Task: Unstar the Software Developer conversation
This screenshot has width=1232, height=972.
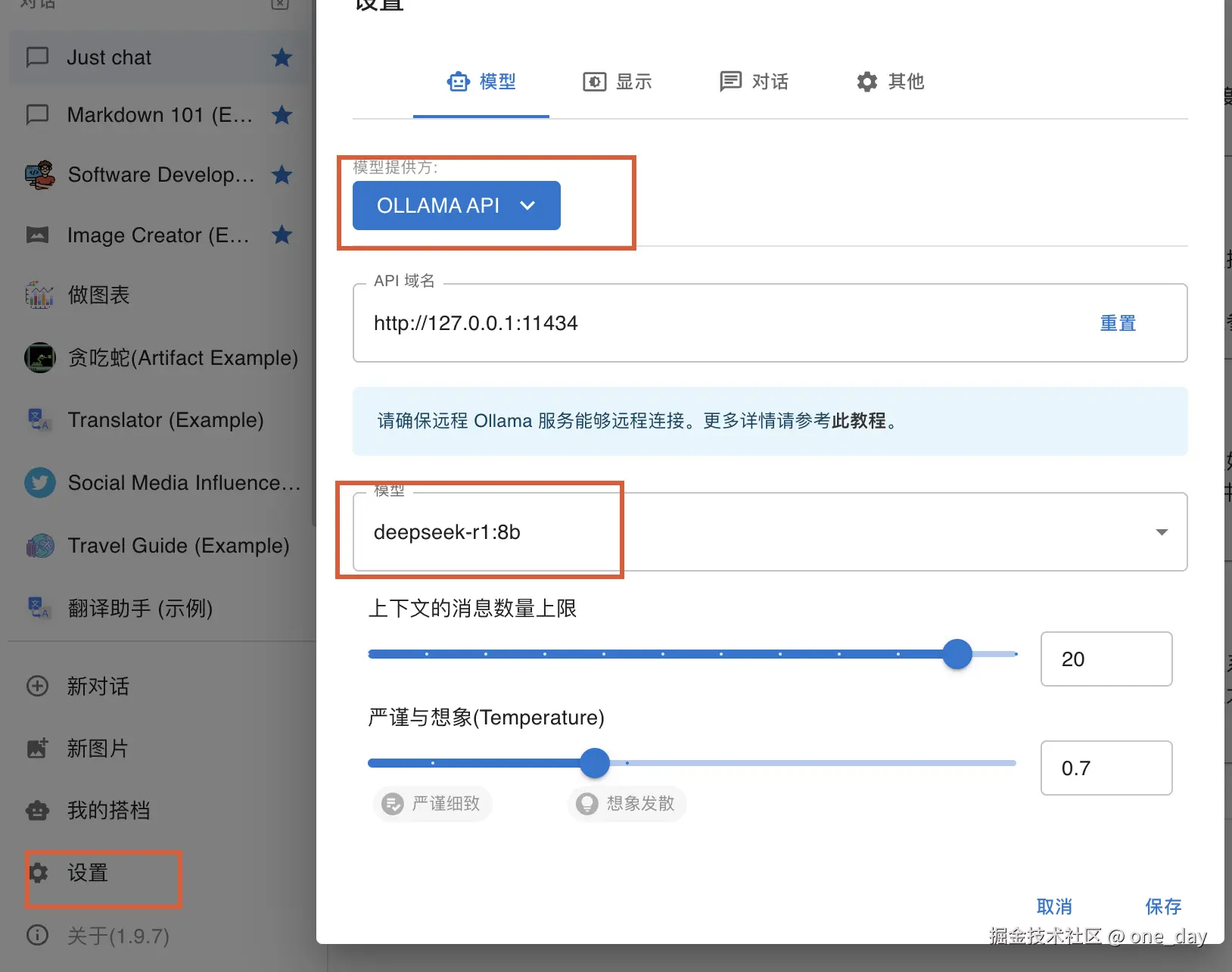Action: [282, 175]
